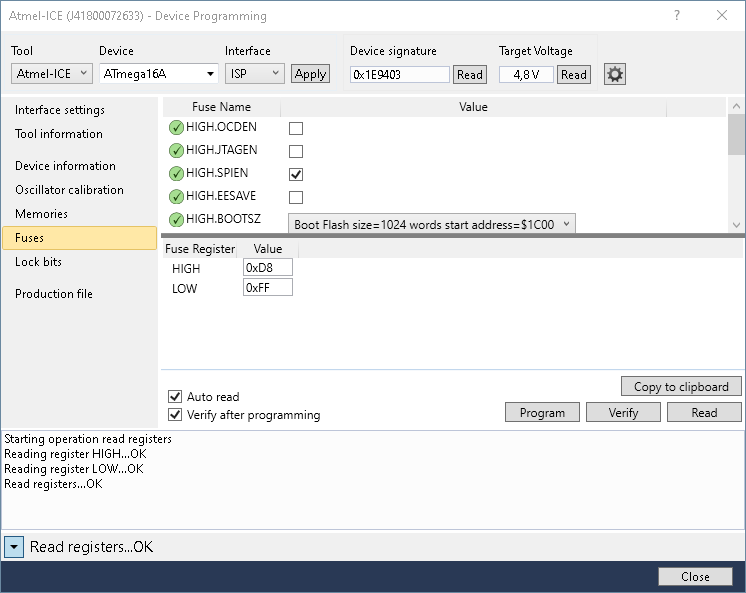Click the help question mark icon
746x593 pixels.
[x=679, y=15]
